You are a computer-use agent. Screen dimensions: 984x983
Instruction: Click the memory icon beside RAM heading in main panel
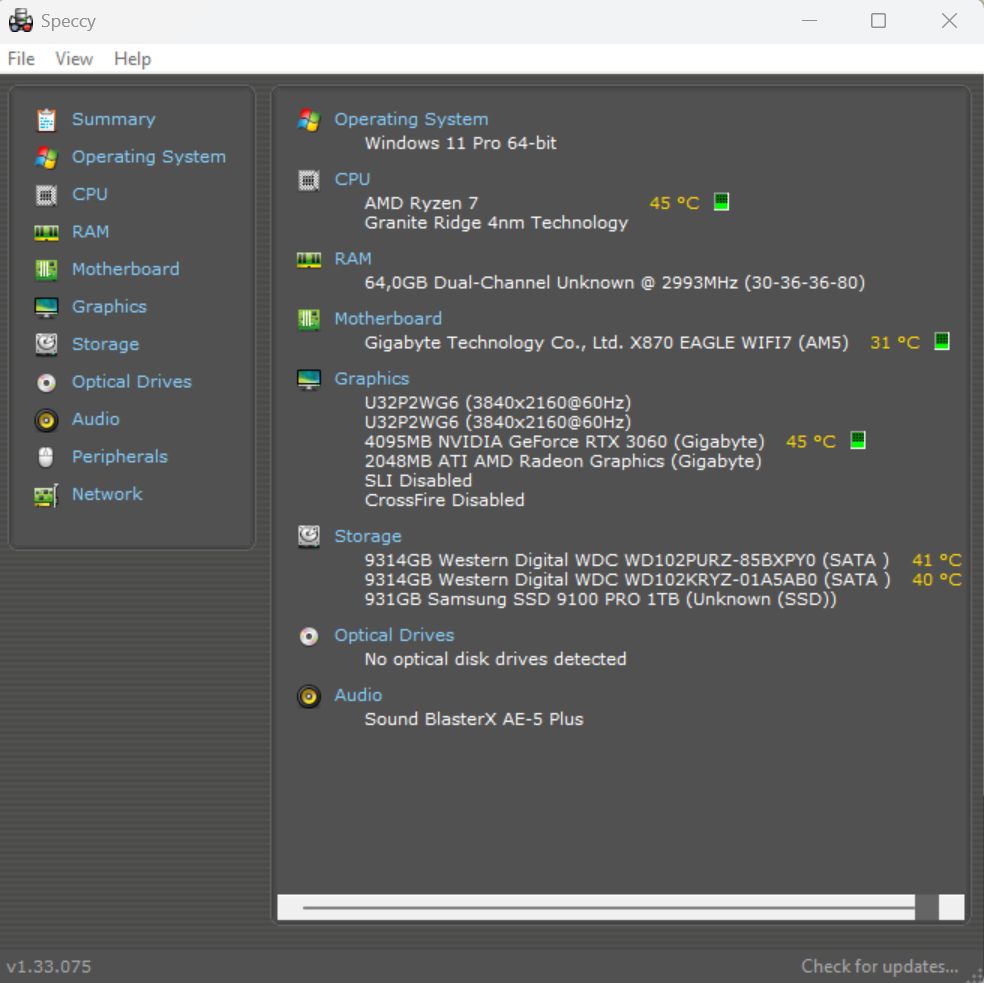pyautogui.click(x=309, y=259)
